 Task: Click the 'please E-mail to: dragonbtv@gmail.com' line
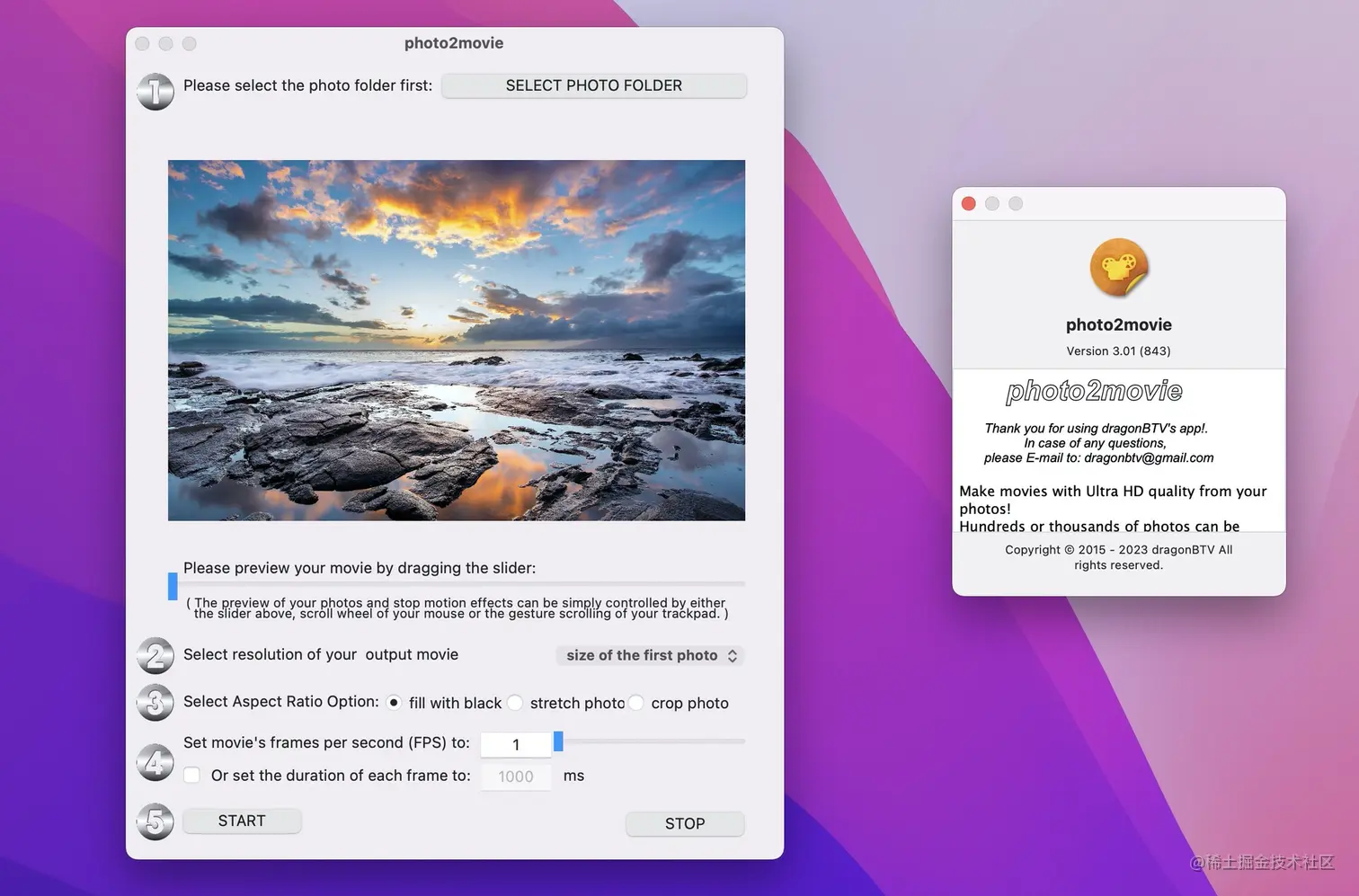click(1098, 457)
